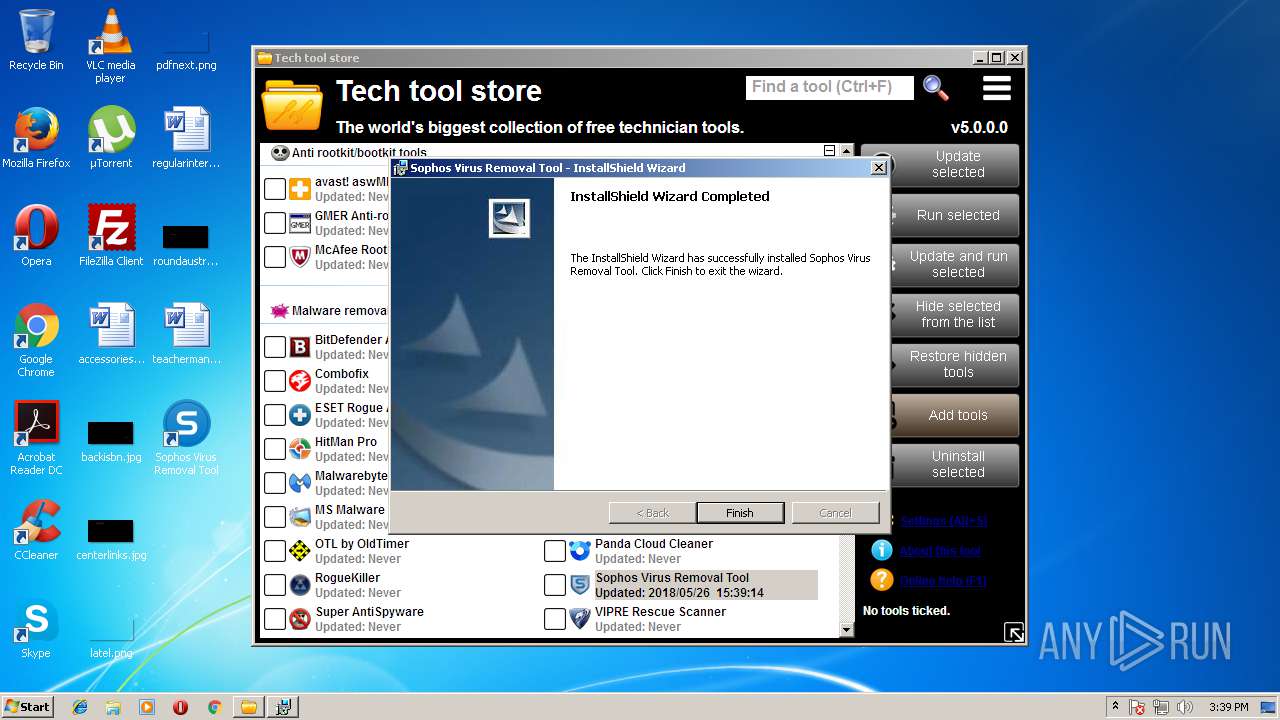Click the OTL by OldTimer icon

click(299, 551)
